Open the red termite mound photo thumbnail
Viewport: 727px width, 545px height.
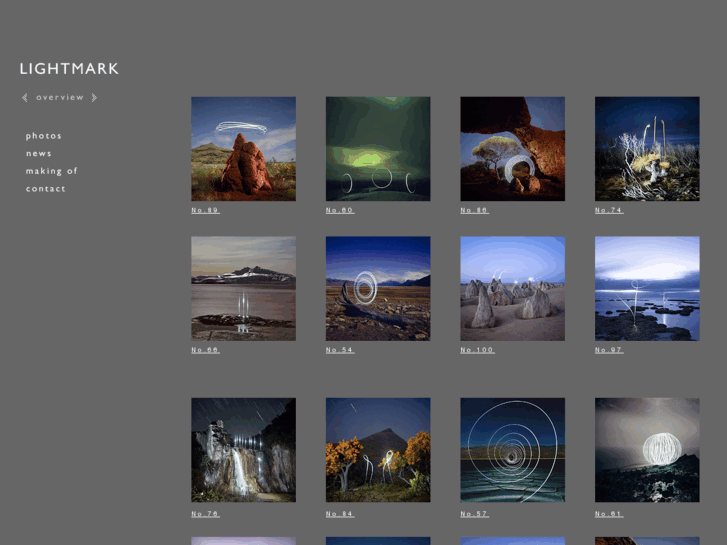(243, 149)
